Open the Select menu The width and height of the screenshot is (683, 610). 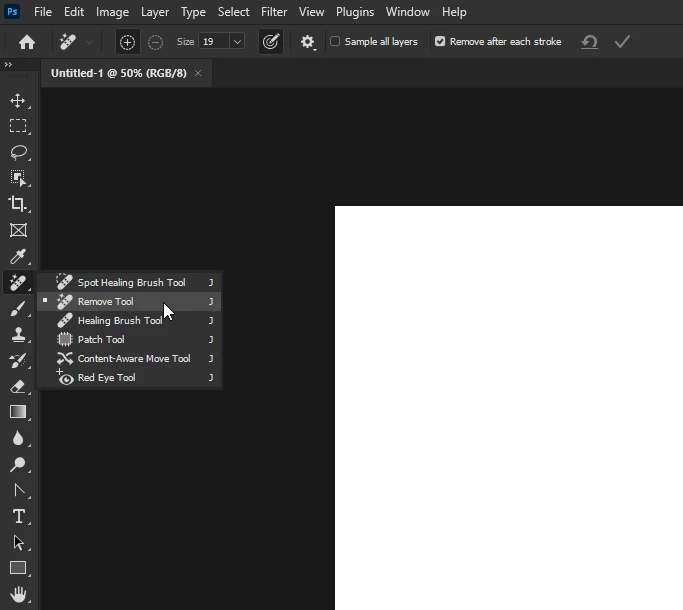coord(233,12)
